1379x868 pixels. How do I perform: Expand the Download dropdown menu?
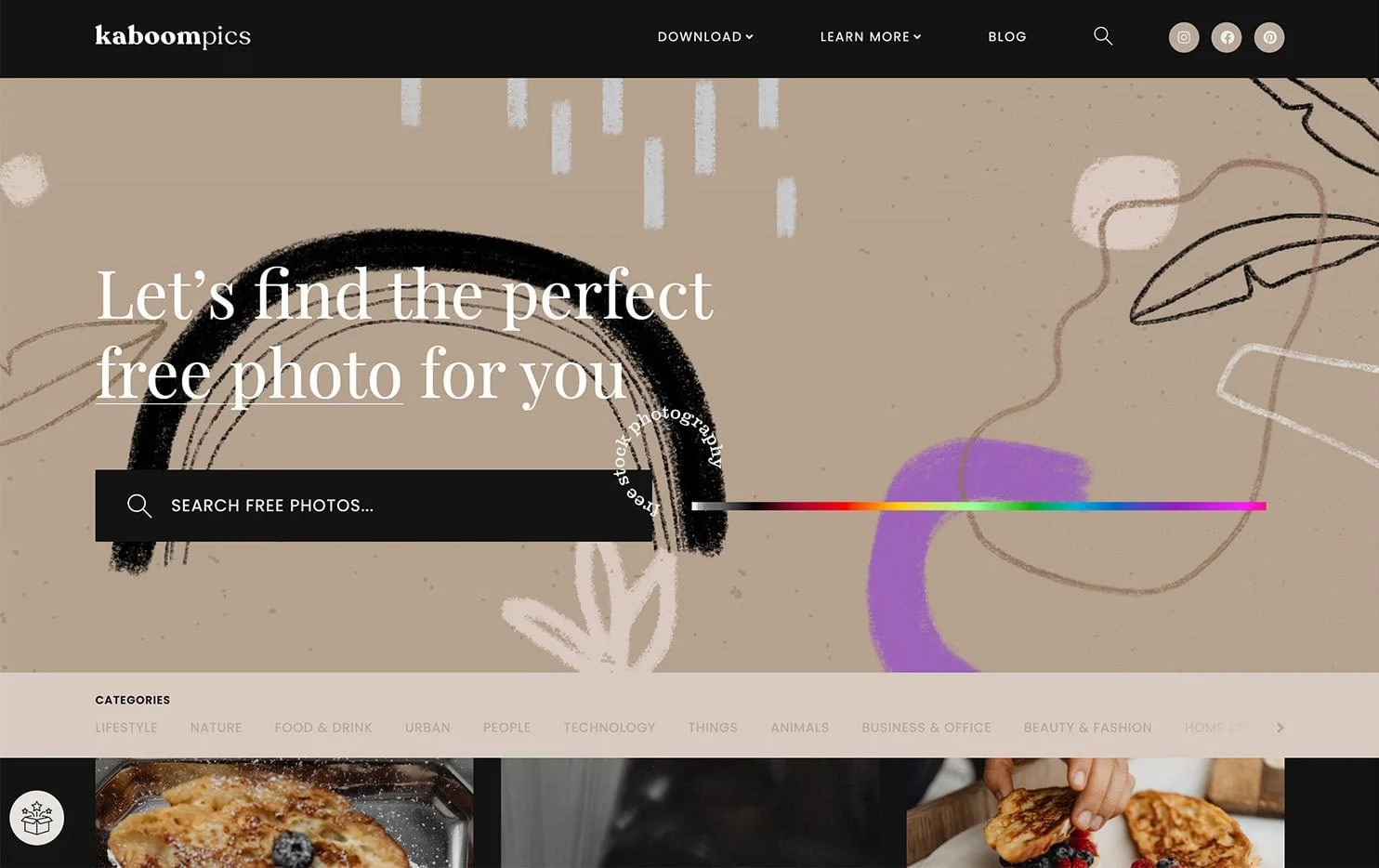(705, 37)
